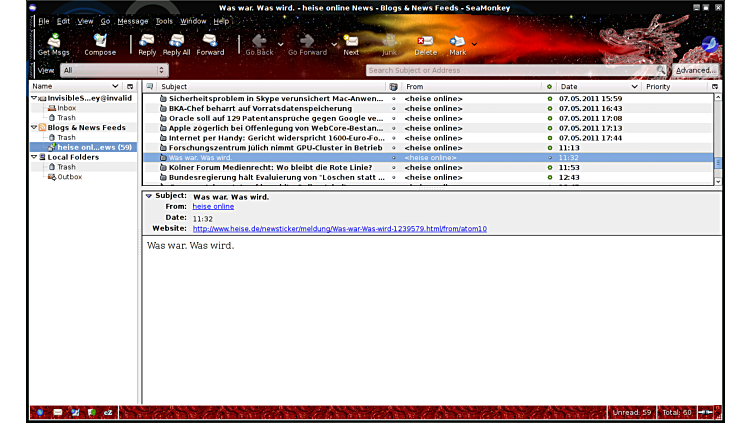Click the Get Msgs toolbar icon

point(50,44)
